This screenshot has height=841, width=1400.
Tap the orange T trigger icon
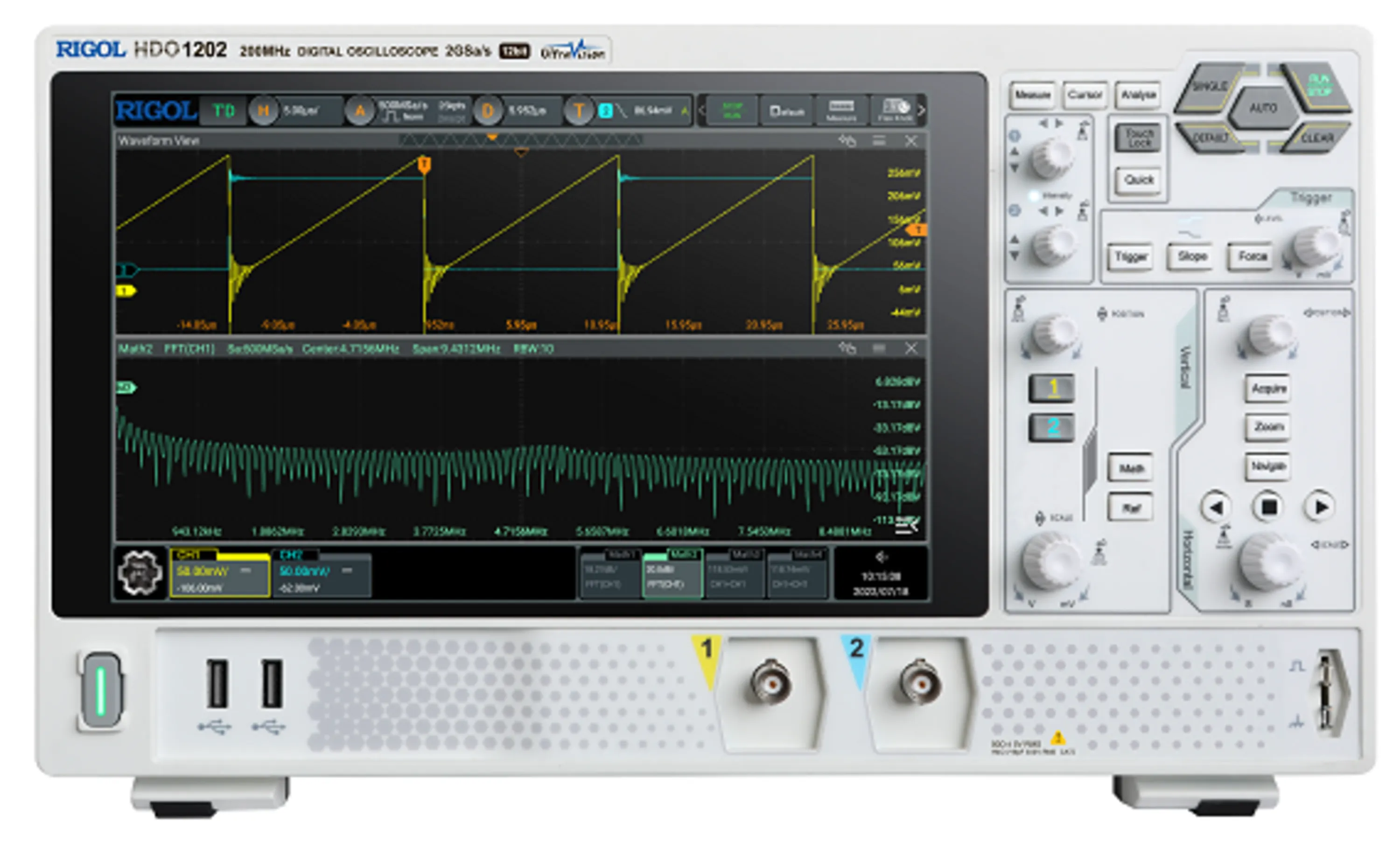(x=578, y=111)
